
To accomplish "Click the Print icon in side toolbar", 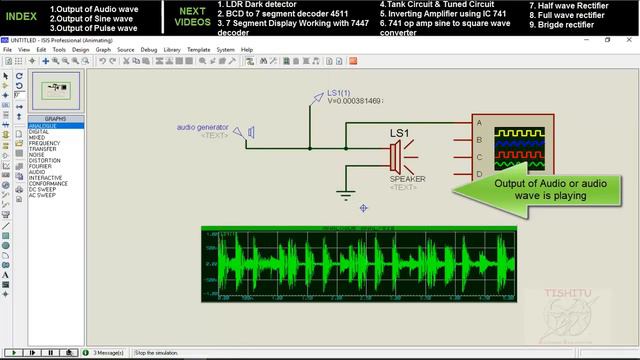I will [19, 189].
